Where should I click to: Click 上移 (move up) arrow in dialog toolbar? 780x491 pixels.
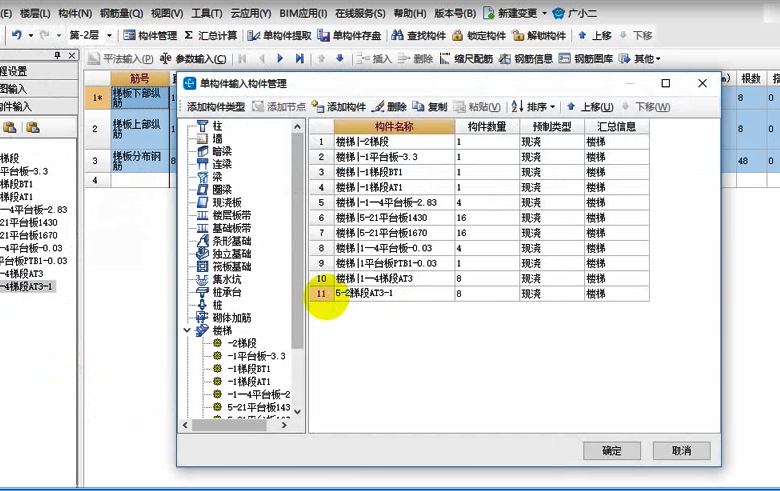pos(571,107)
